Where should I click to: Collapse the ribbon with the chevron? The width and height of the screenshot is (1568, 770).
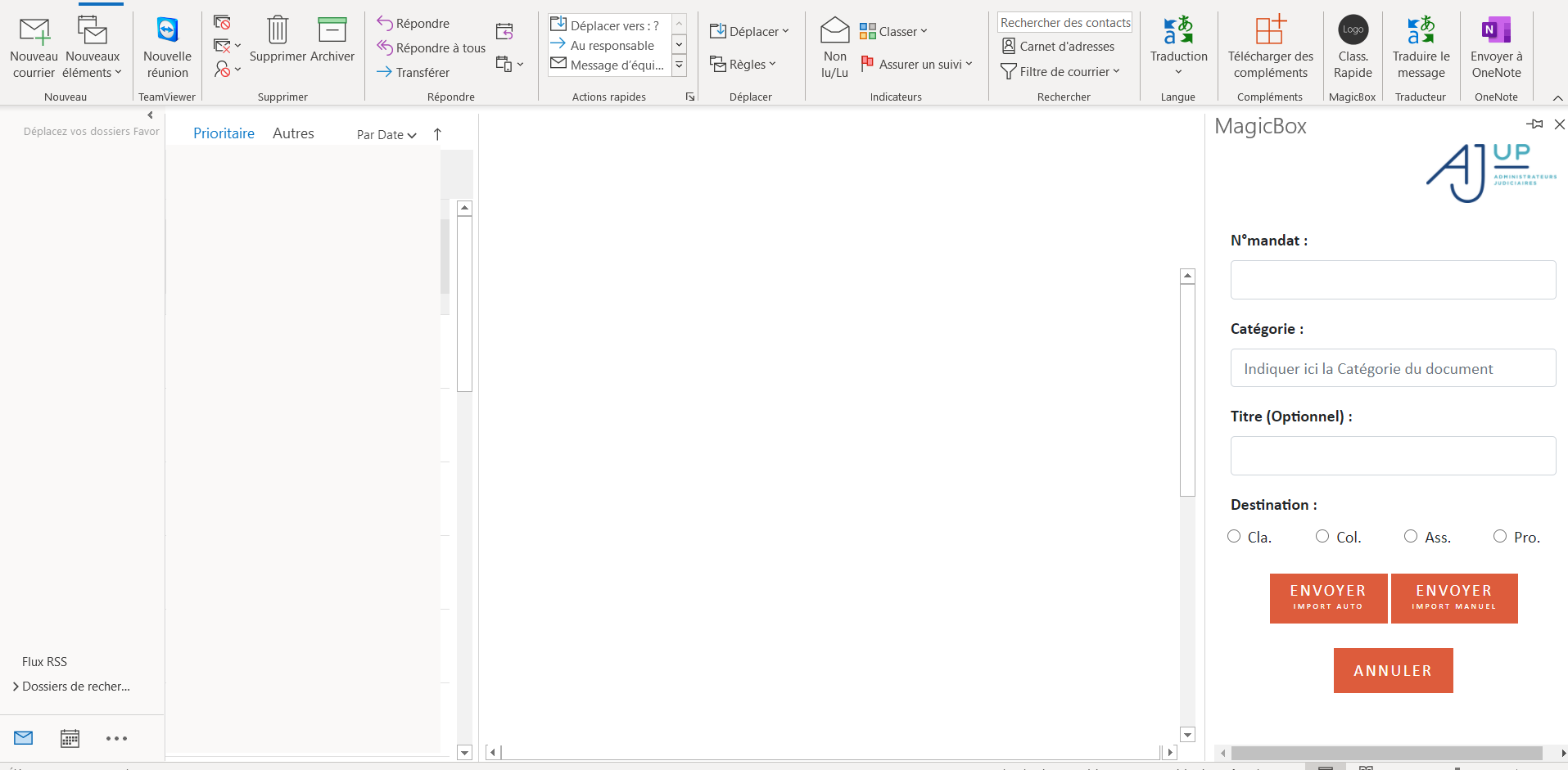coord(1557,97)
